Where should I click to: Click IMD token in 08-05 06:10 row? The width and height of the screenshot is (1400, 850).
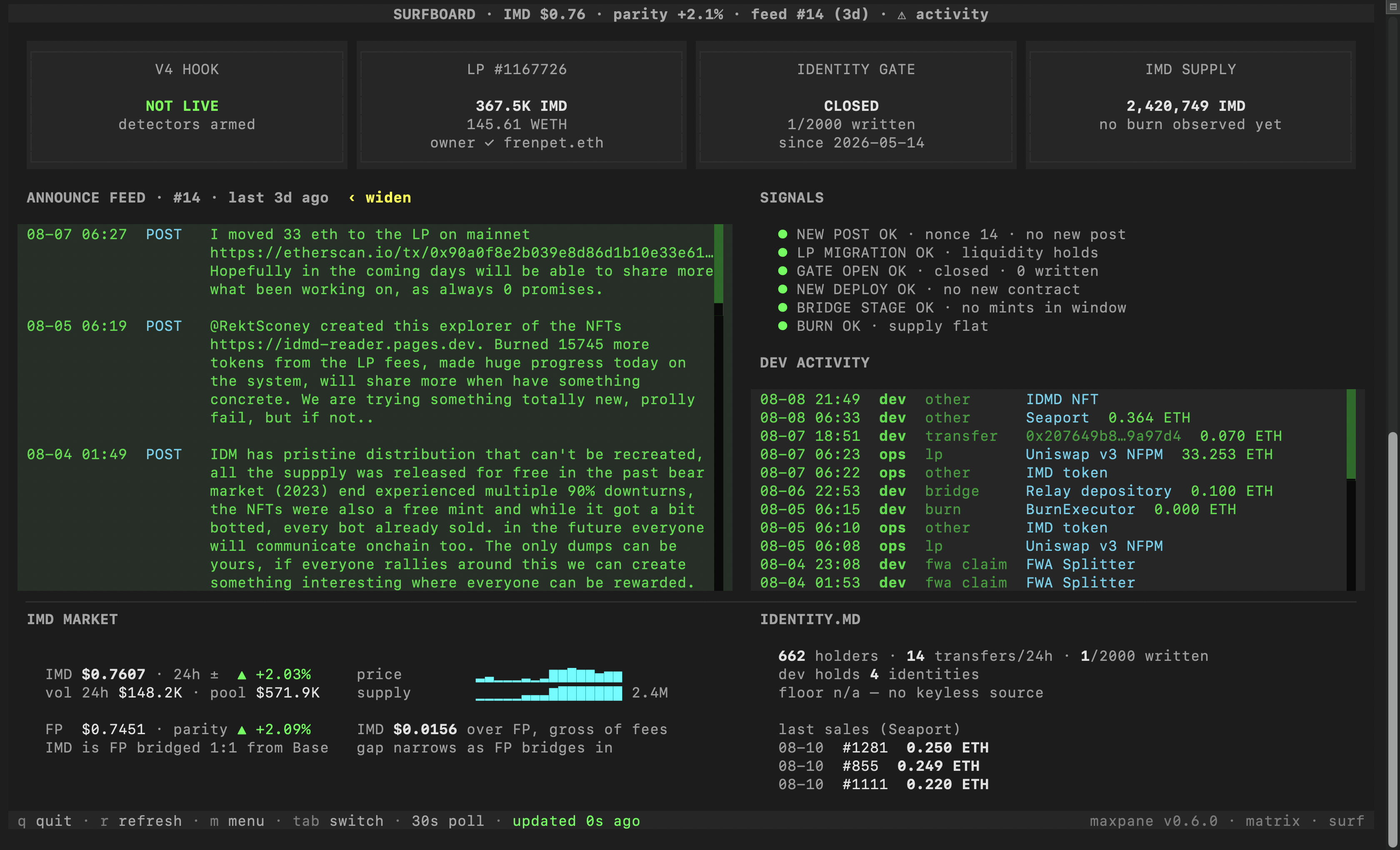(1067, 527)
